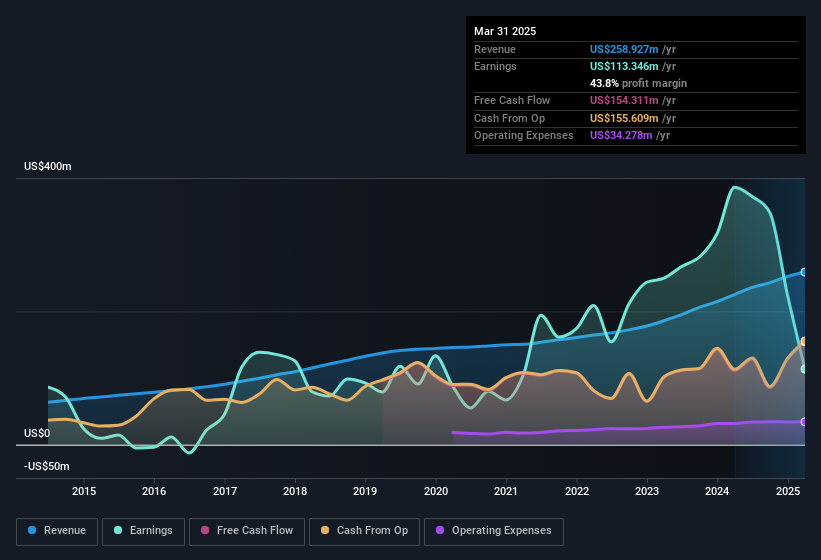This screenshot has height=560, width=821.
Task: Click the US$0 y-axis label
Action: coord(37,433)
